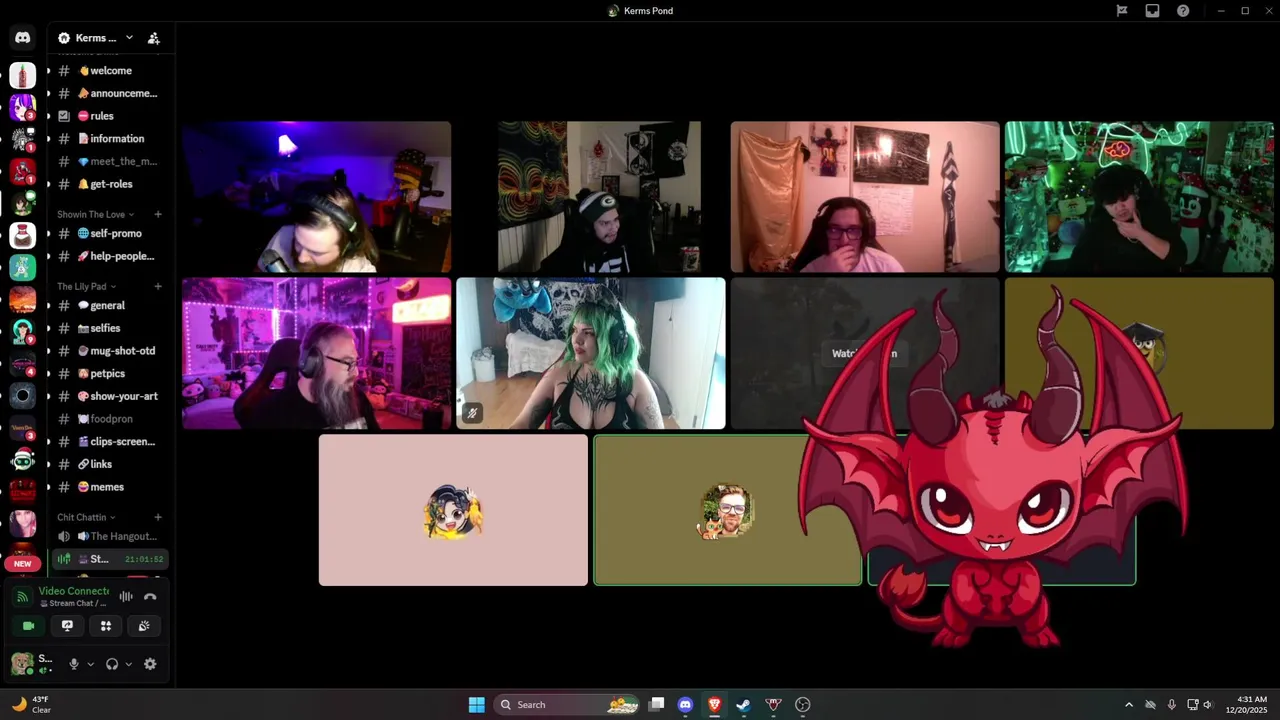This screenshot has height=720, width=1280.
Task: Open the soundboard icon
Action: click(144, 626)
